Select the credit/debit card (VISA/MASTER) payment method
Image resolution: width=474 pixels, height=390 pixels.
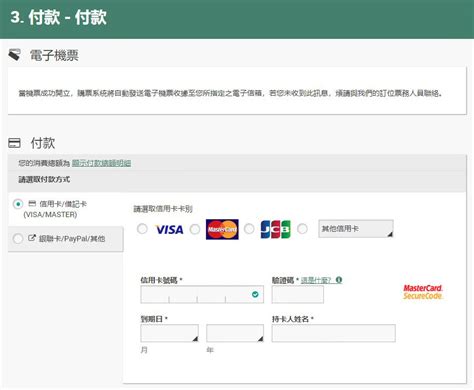pos(18,204)
